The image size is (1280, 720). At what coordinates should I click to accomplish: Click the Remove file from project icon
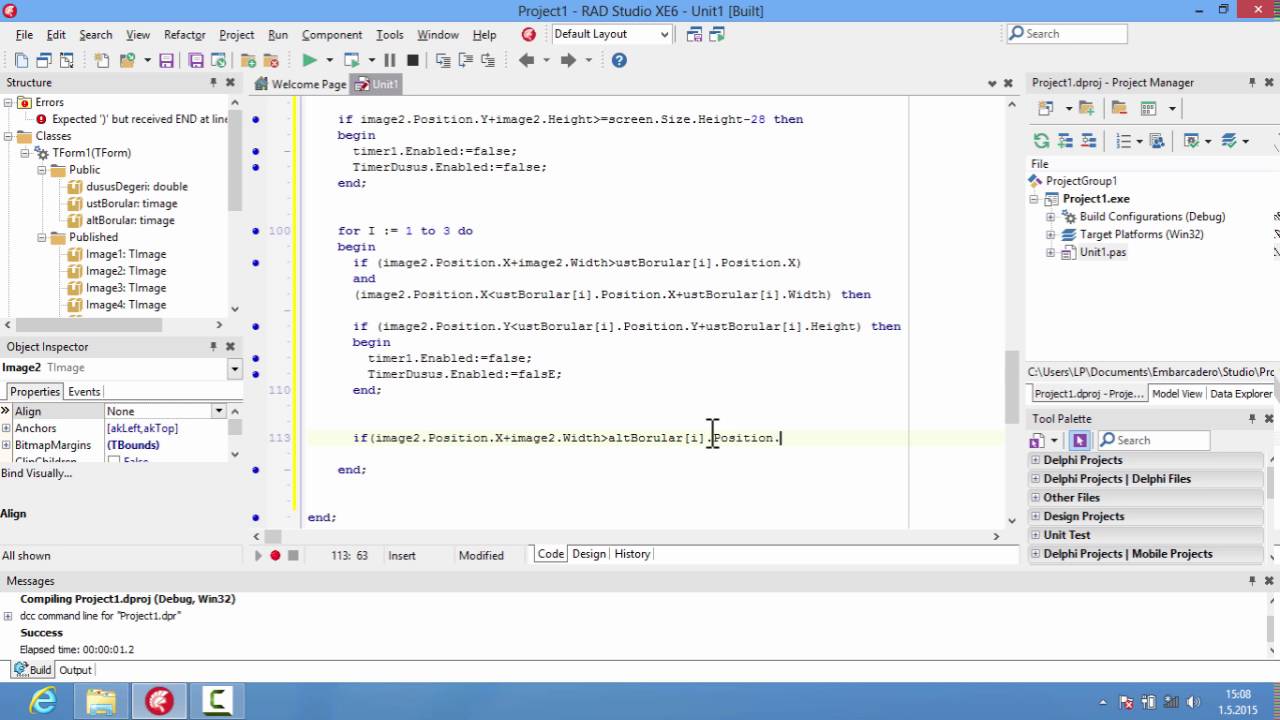coord(272,60)
